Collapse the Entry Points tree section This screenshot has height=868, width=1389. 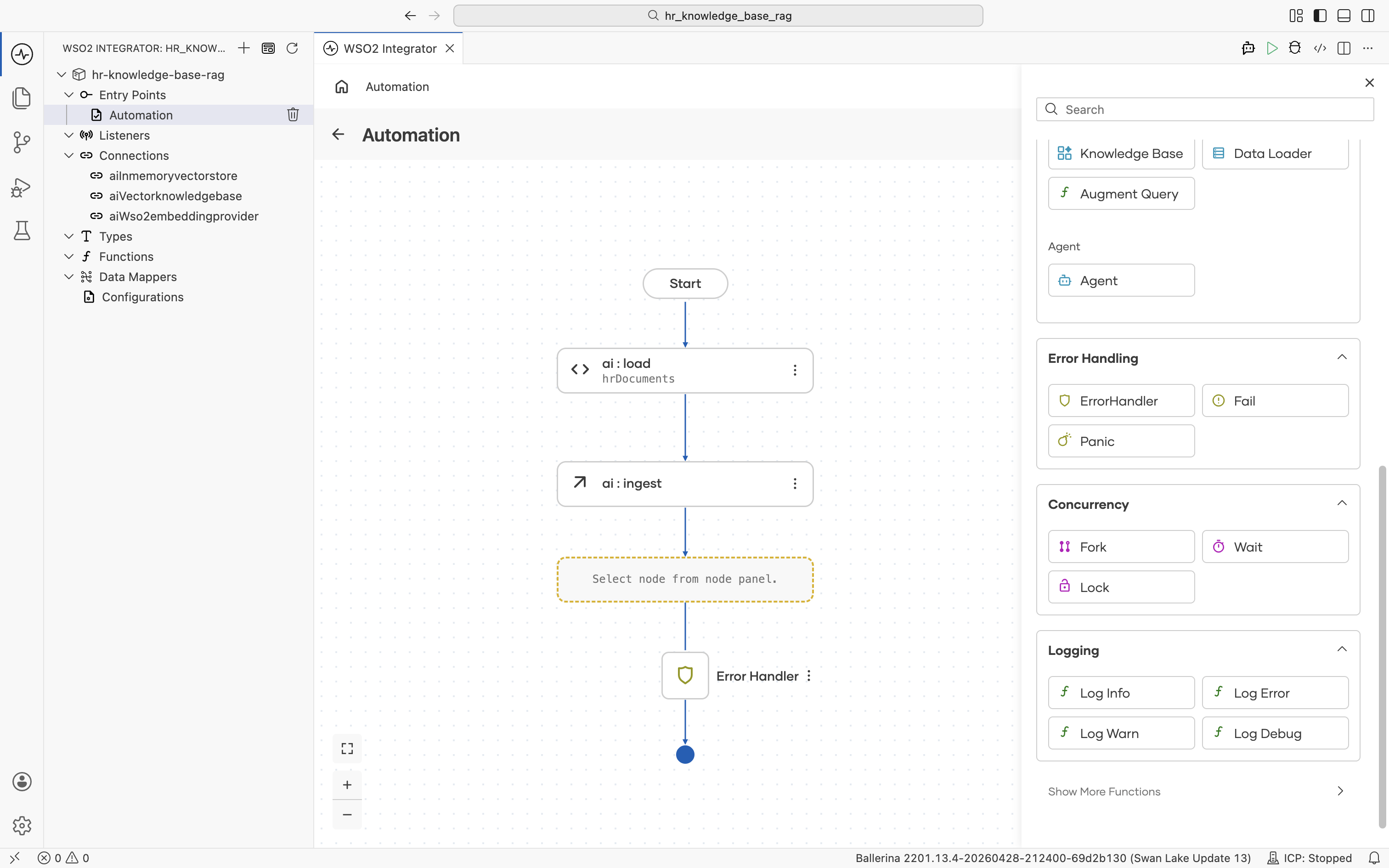click(69, 95)
